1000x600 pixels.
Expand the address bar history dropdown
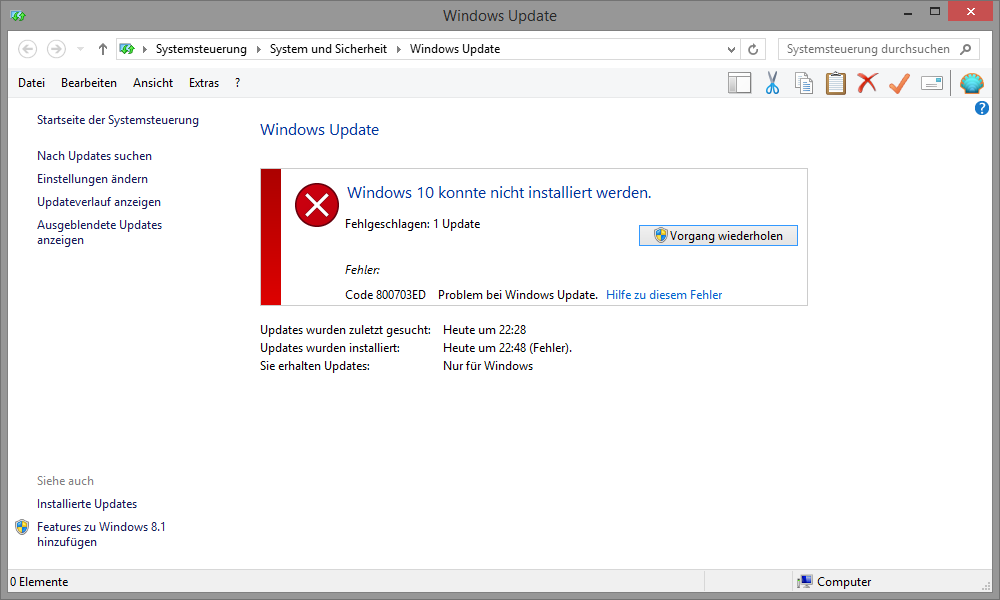click(732, 49)
